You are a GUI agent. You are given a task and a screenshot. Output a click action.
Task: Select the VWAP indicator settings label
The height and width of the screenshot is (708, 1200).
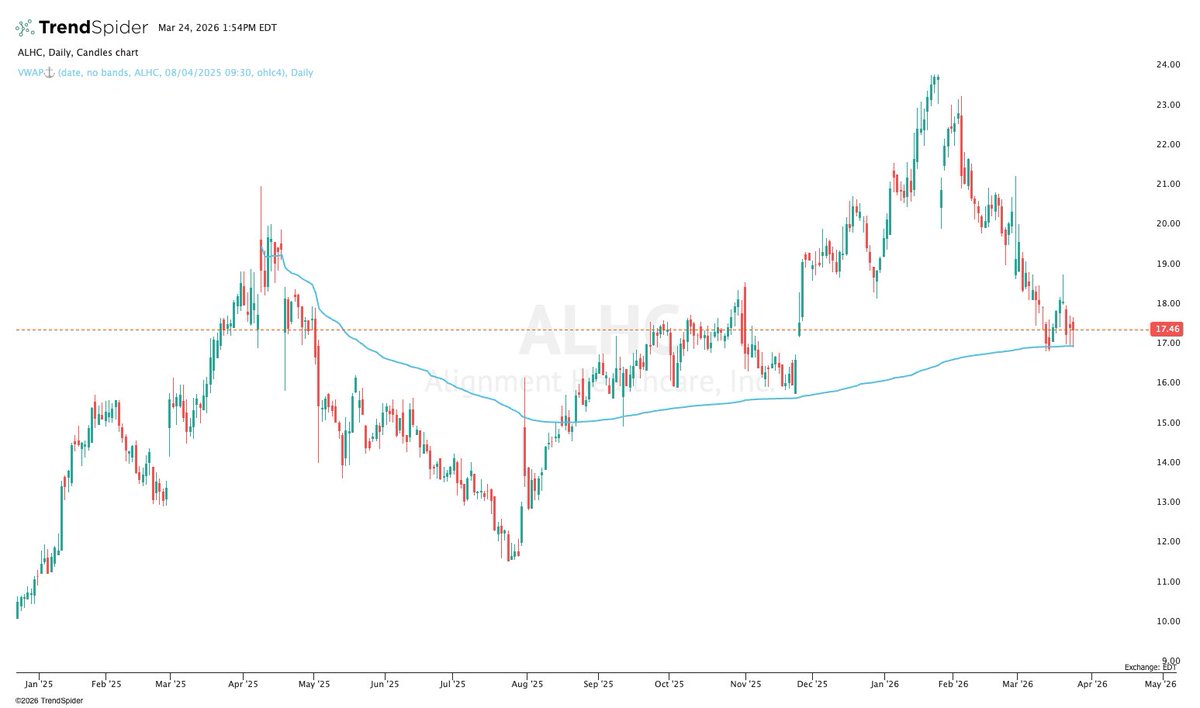[165, 72]
